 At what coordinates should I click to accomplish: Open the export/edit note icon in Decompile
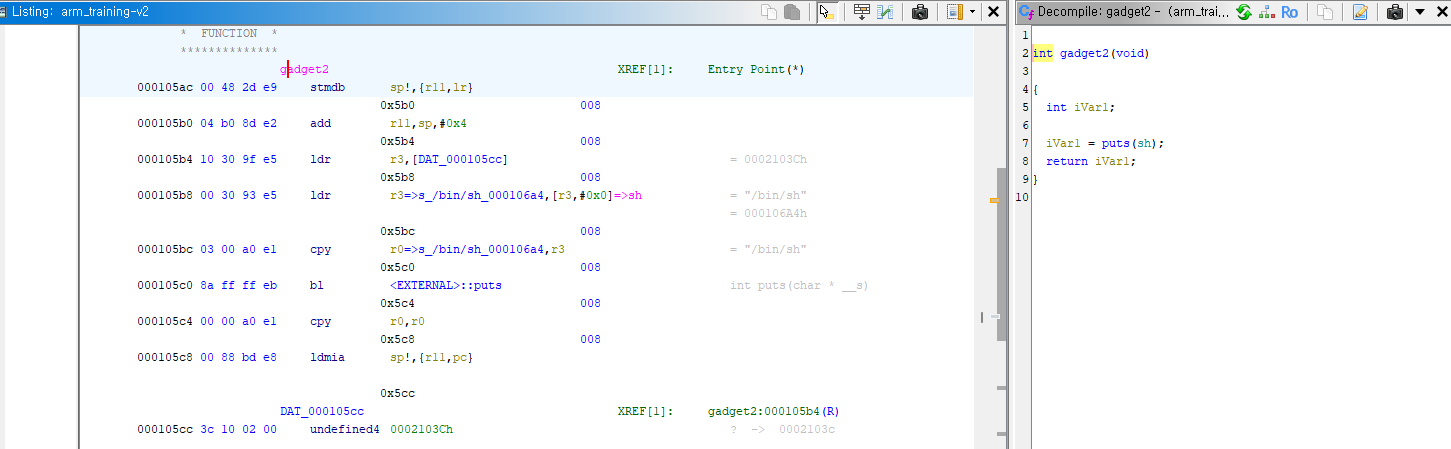pos(1360,12)
